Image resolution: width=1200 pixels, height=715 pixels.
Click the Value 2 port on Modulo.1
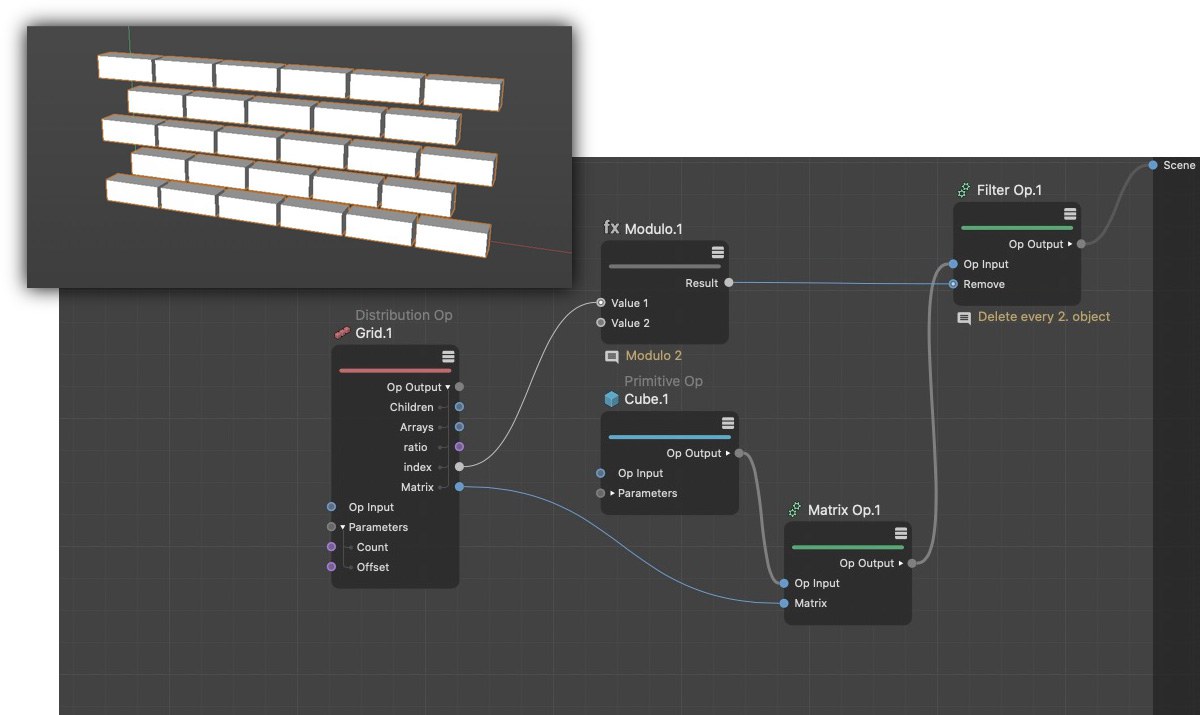[601, 323]
